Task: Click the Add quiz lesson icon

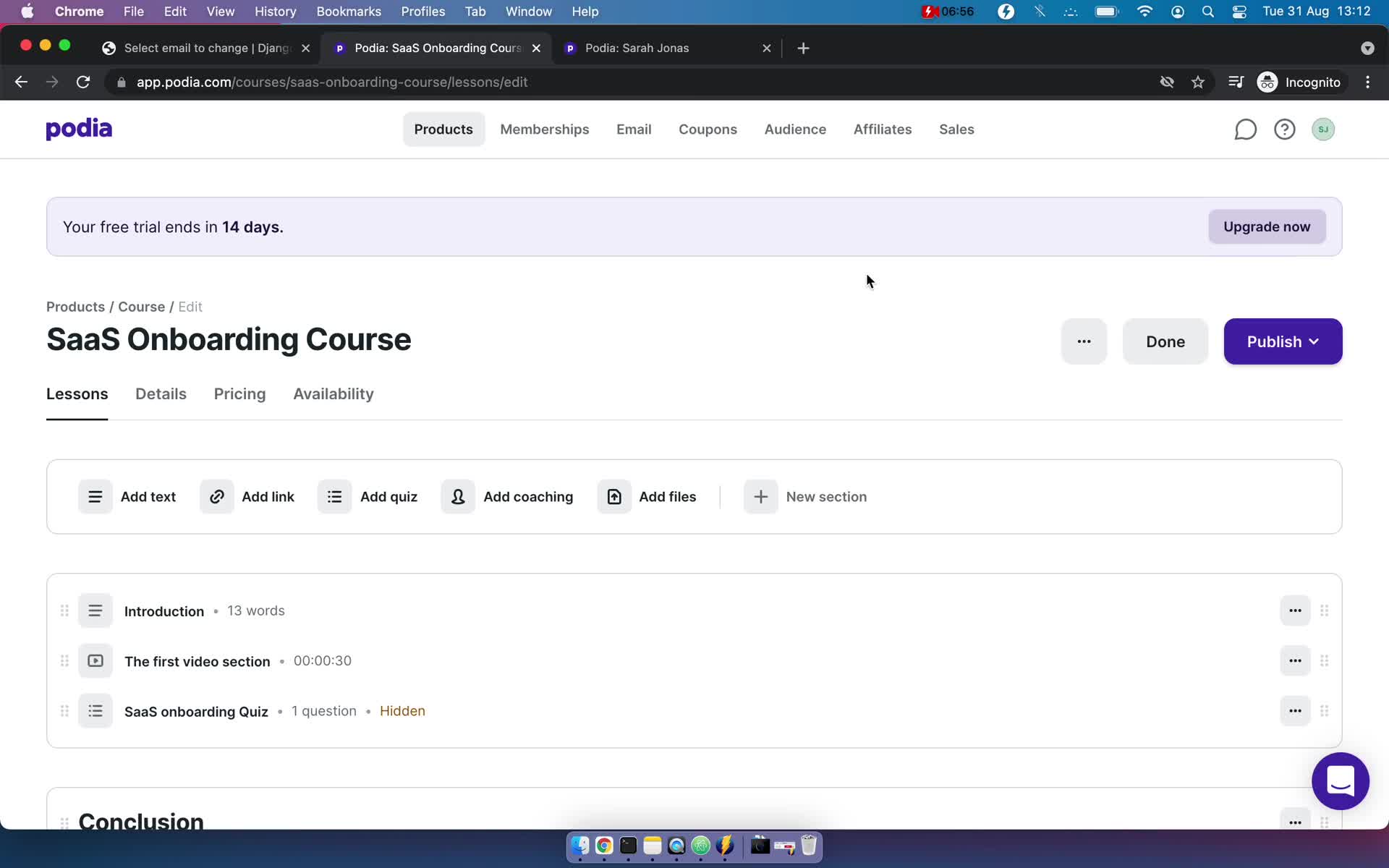Action: click(x=335, y=496)
